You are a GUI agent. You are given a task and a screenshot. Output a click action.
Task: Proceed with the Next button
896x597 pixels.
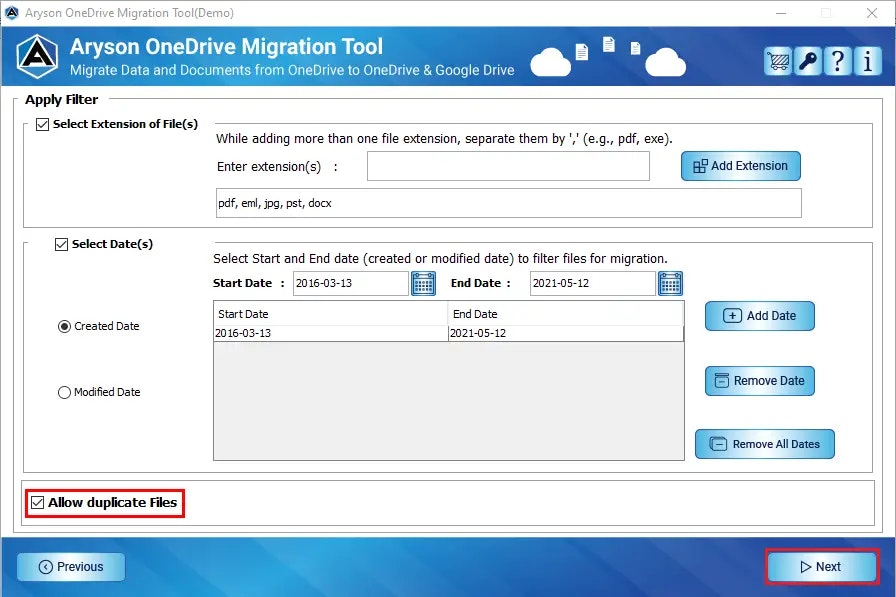pos(821,567)
